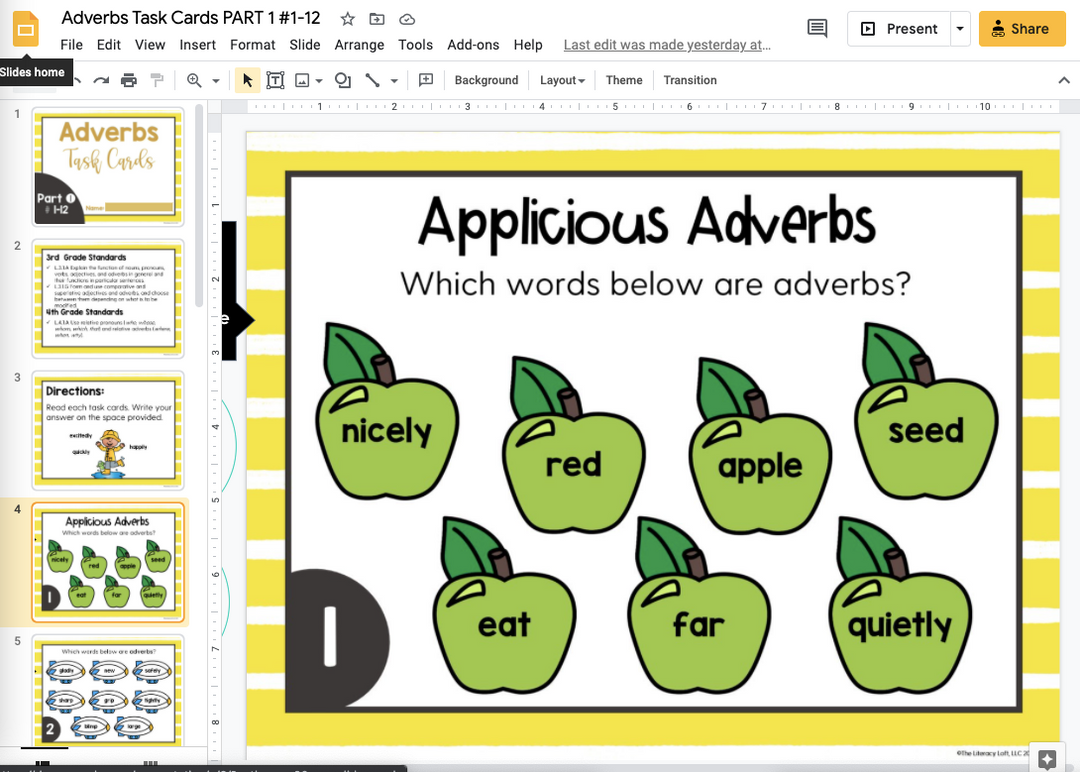This screenshot has height=772, width=1080.
Task: Click the Slides home logo icon
Action: tap(26, 29)
